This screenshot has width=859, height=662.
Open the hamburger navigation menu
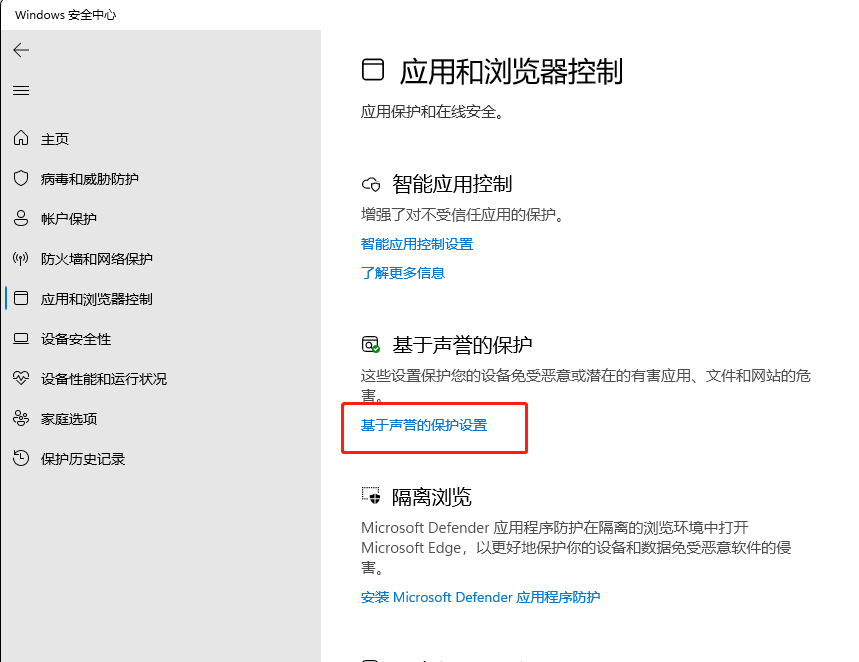pyautogui.click(x=21, y=90)
